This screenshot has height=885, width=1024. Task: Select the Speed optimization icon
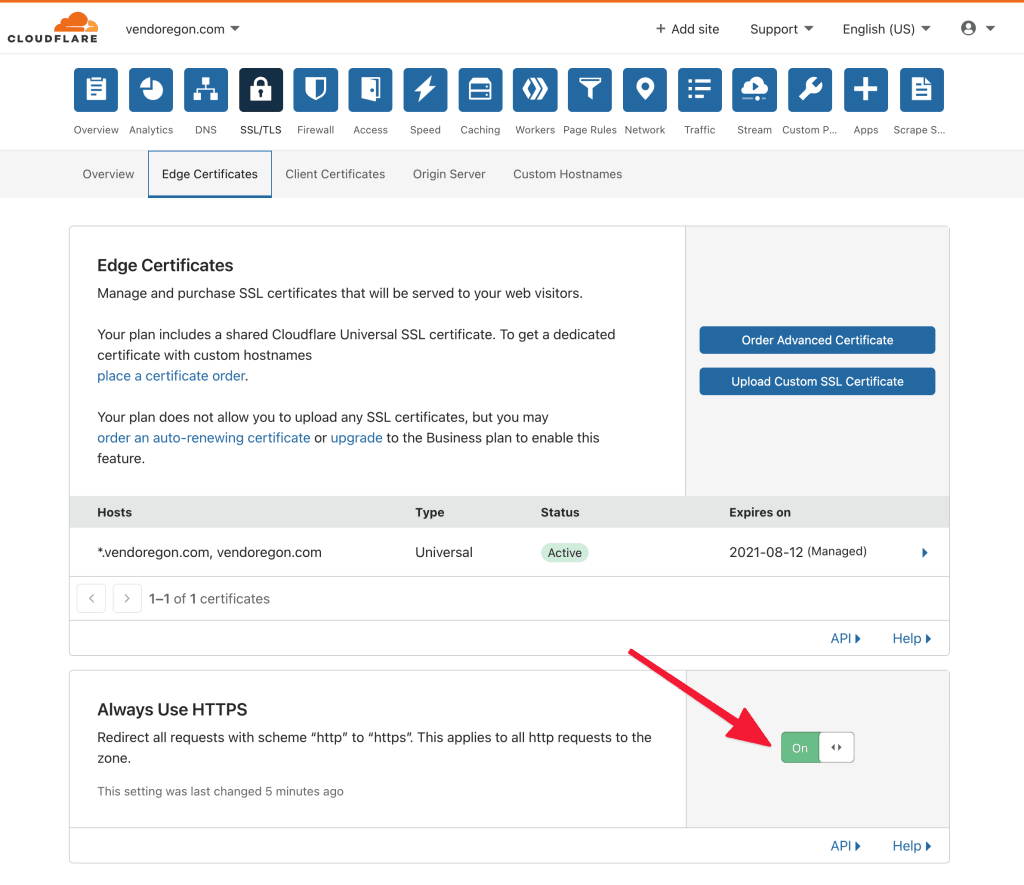(425, 89)
